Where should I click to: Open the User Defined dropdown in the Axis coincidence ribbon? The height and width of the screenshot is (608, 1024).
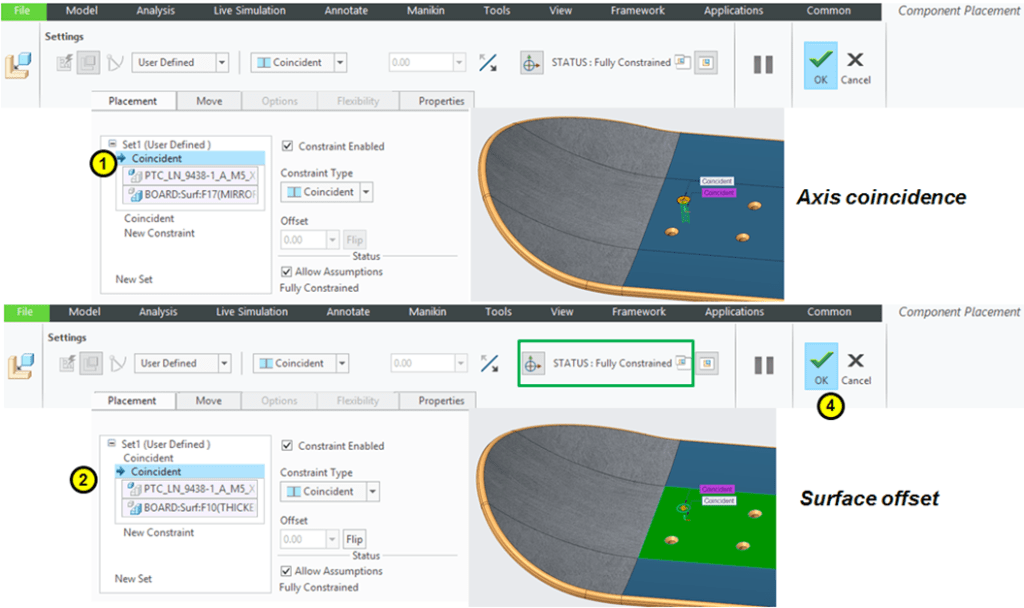220,63
